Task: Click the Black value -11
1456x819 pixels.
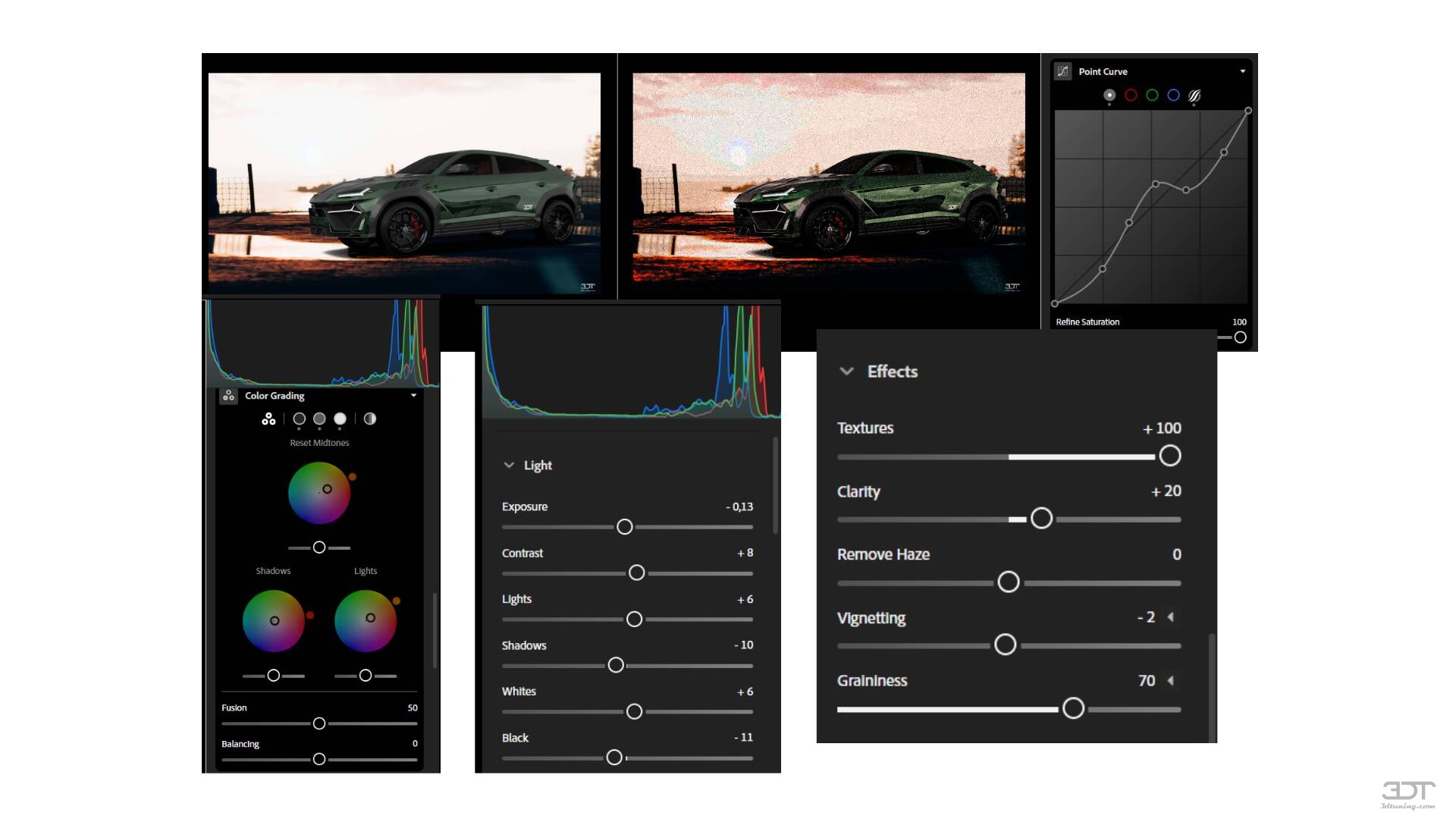Action: pos(743,737)
